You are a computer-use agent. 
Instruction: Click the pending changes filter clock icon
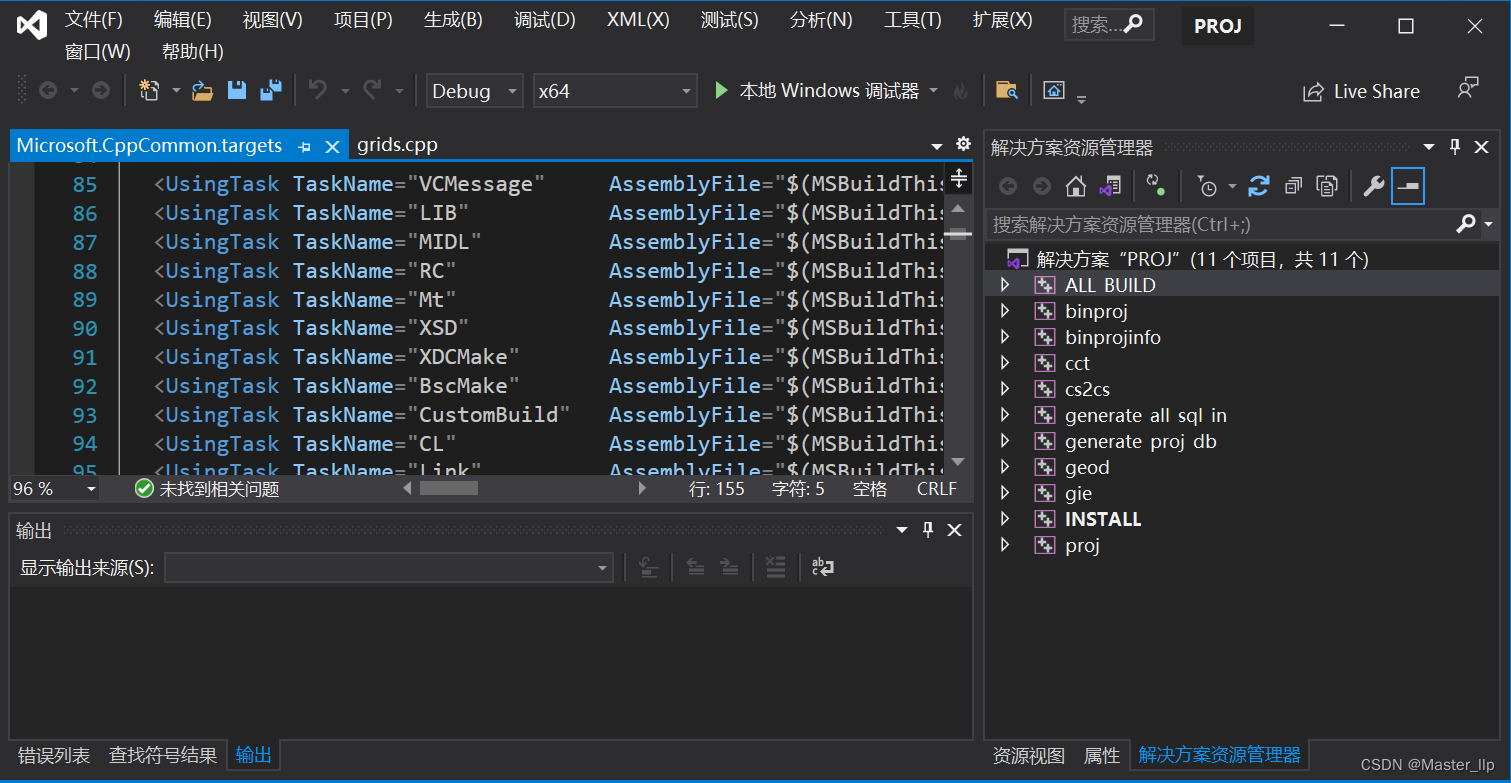point(1207,186)
